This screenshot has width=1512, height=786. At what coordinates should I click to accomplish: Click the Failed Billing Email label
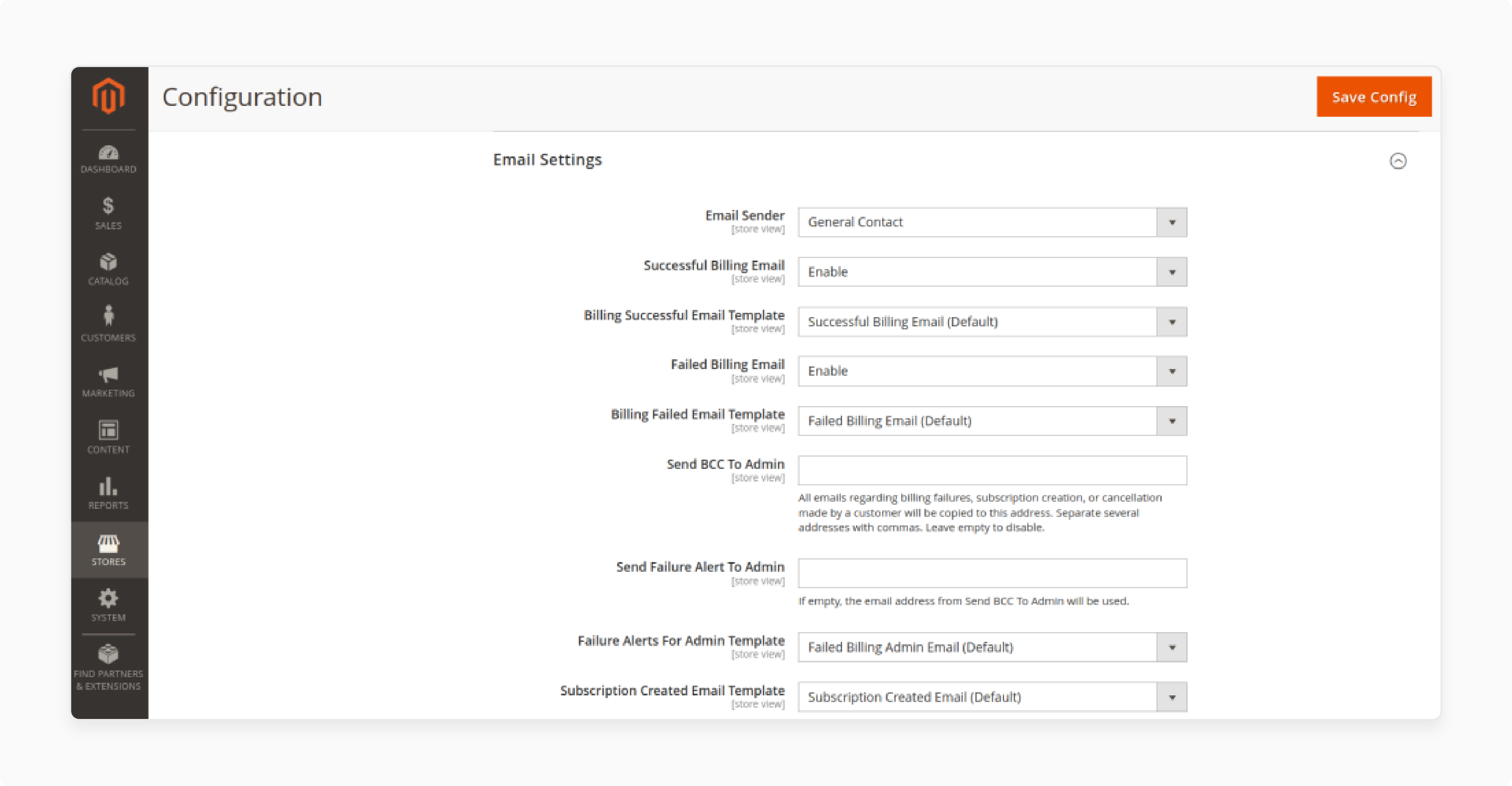click(x=727, y=364)
